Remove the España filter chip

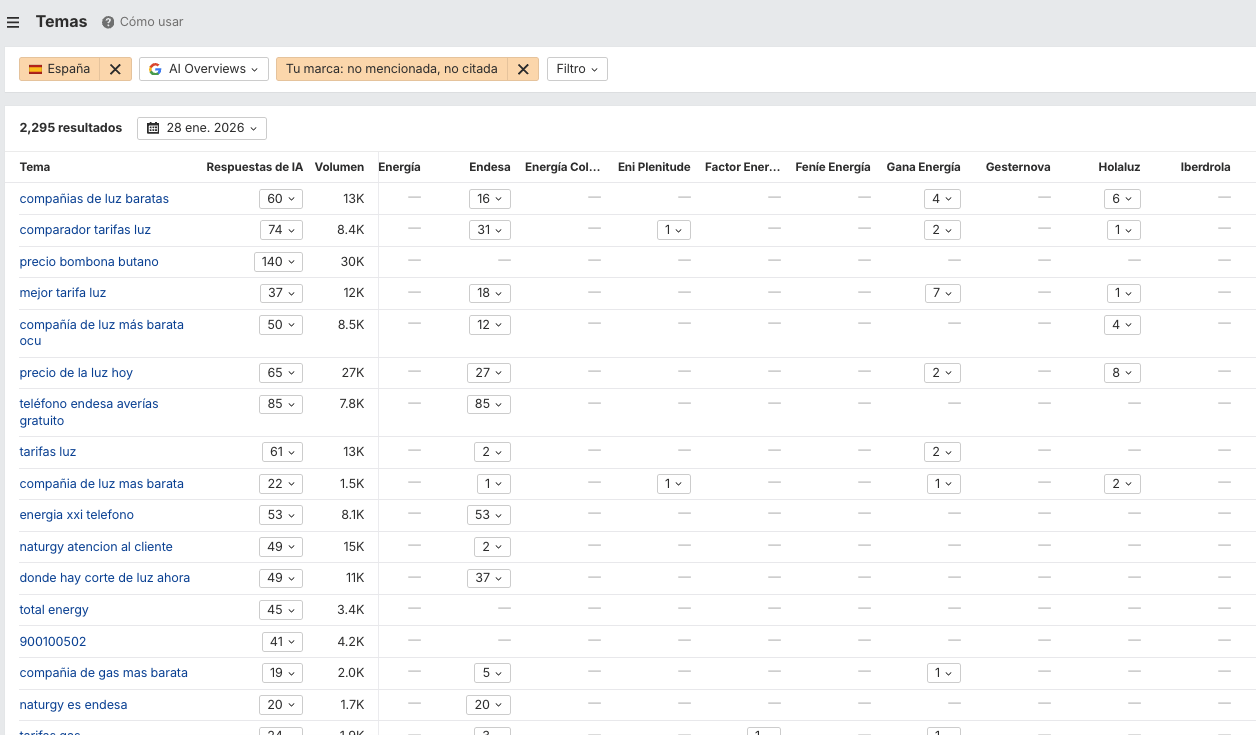(x=116, y=69)
